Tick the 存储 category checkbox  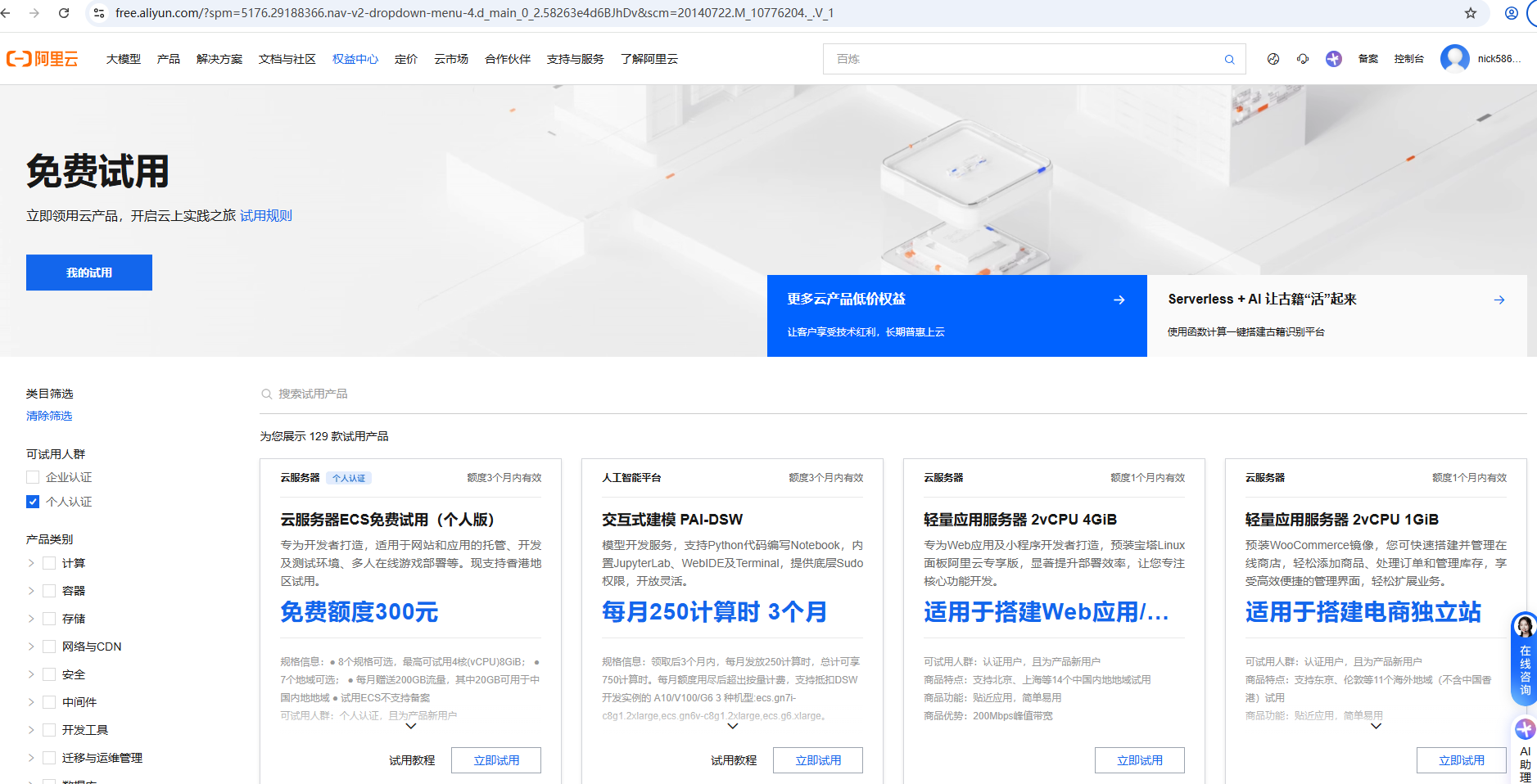(x=49, y=619)
